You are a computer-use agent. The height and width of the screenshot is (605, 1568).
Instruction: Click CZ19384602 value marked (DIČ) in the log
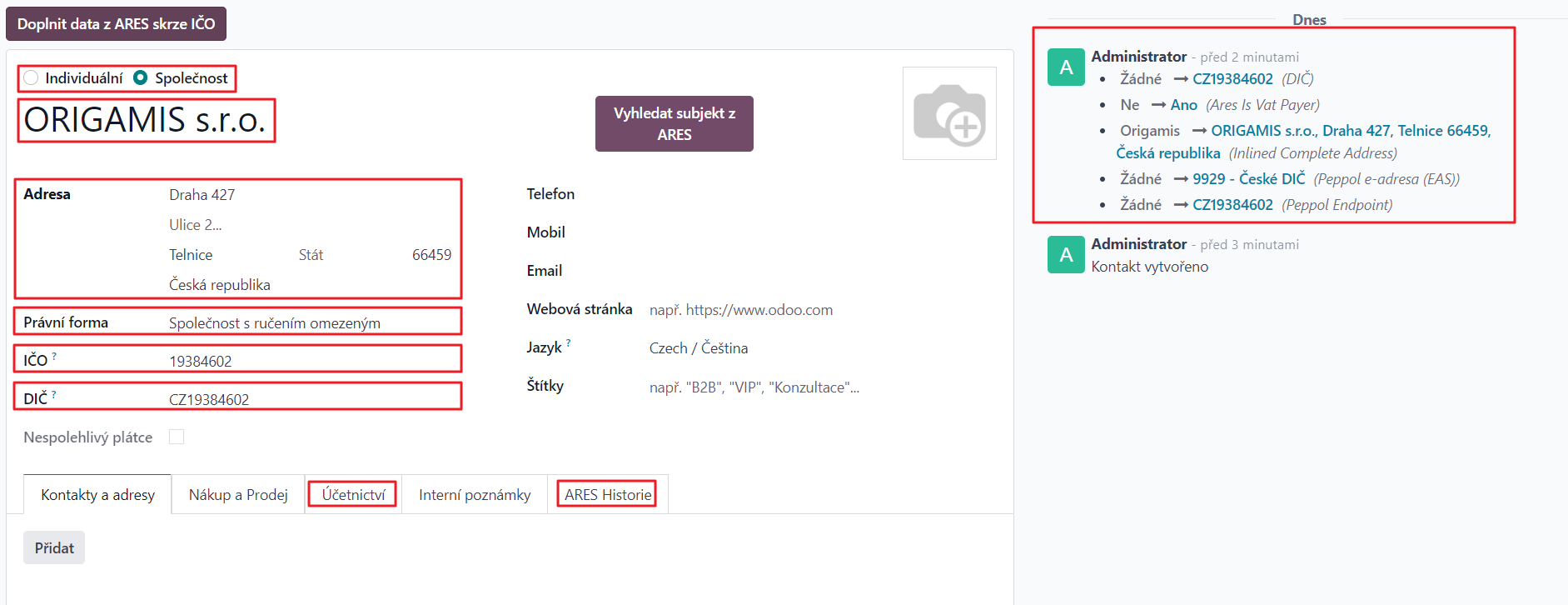(x=1232, y=79)
